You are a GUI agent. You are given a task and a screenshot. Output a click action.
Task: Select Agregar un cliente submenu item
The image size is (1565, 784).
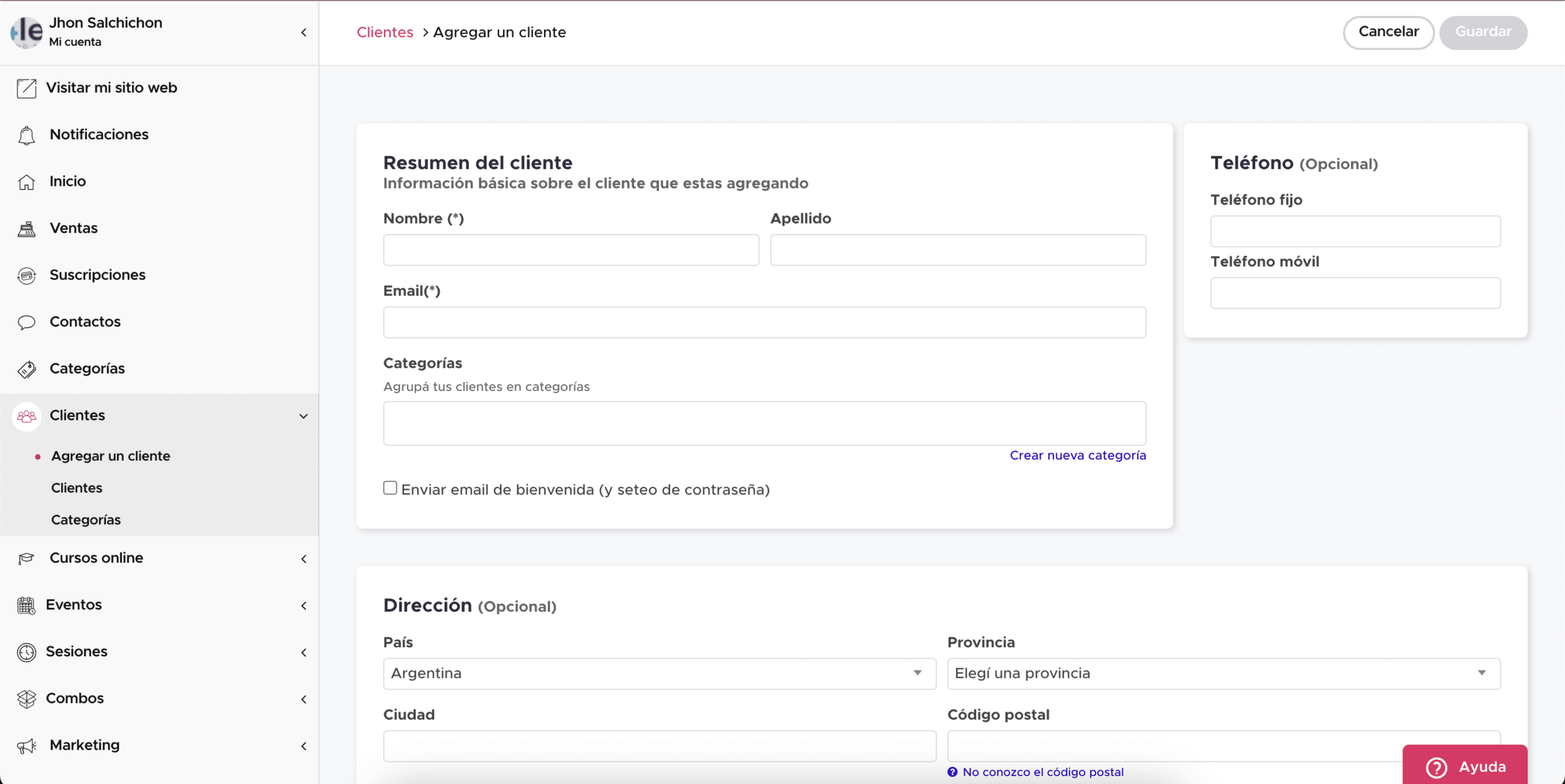pyautogui.click(x=111, y=456)
